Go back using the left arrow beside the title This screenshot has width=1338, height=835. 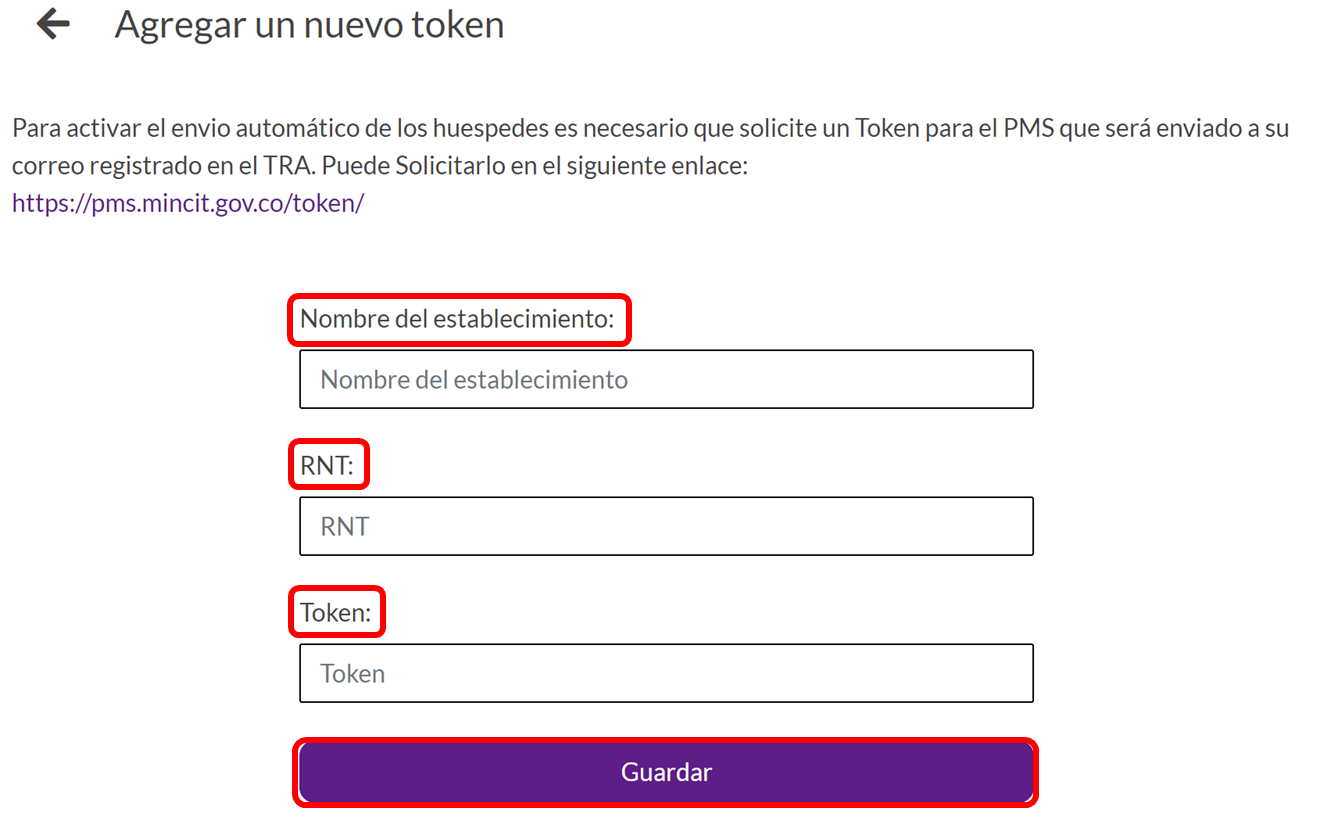pos(53,24)
